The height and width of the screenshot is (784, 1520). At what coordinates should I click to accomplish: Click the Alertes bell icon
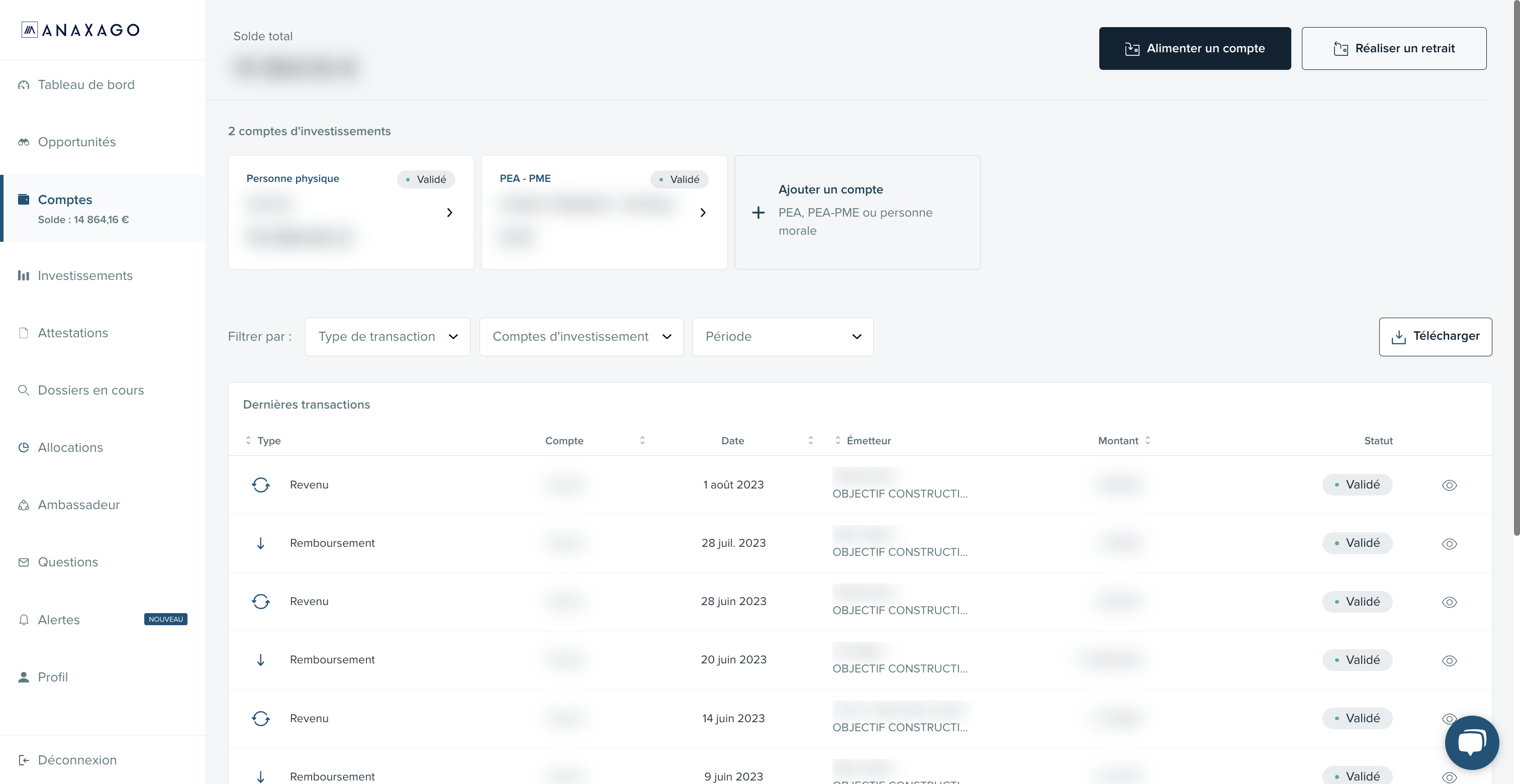click(24, 620)
